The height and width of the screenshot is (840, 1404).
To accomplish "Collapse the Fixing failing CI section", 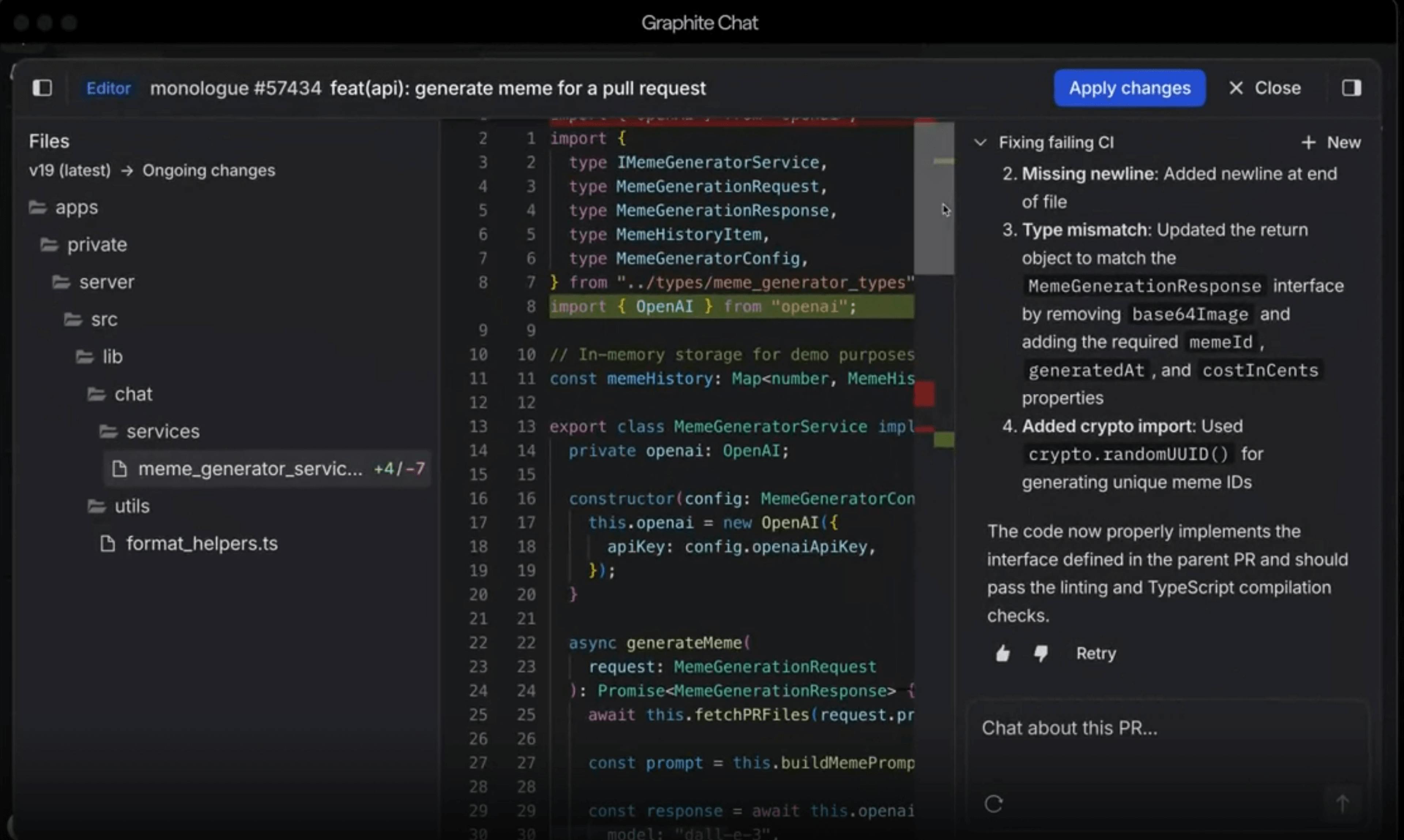I will (980, 143).
